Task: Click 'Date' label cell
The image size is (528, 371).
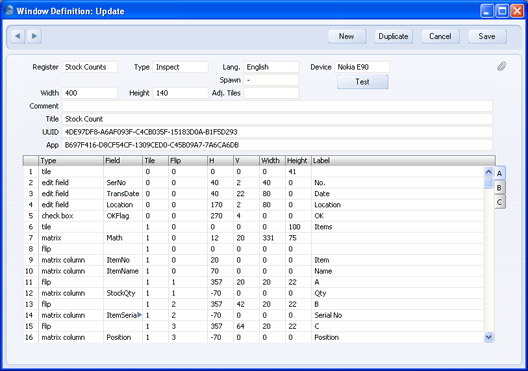Action: 397,194
